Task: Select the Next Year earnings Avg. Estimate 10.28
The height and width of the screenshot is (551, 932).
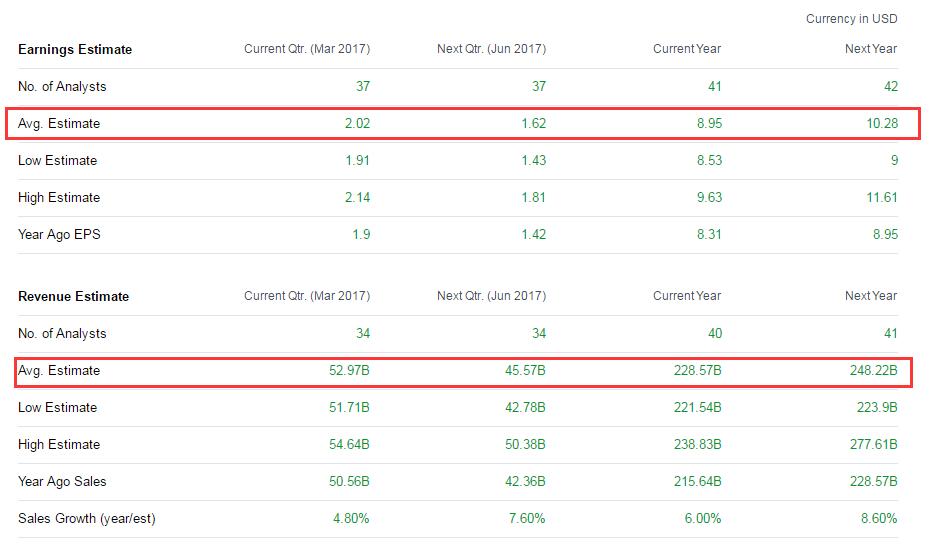Action: coord(880,123)
